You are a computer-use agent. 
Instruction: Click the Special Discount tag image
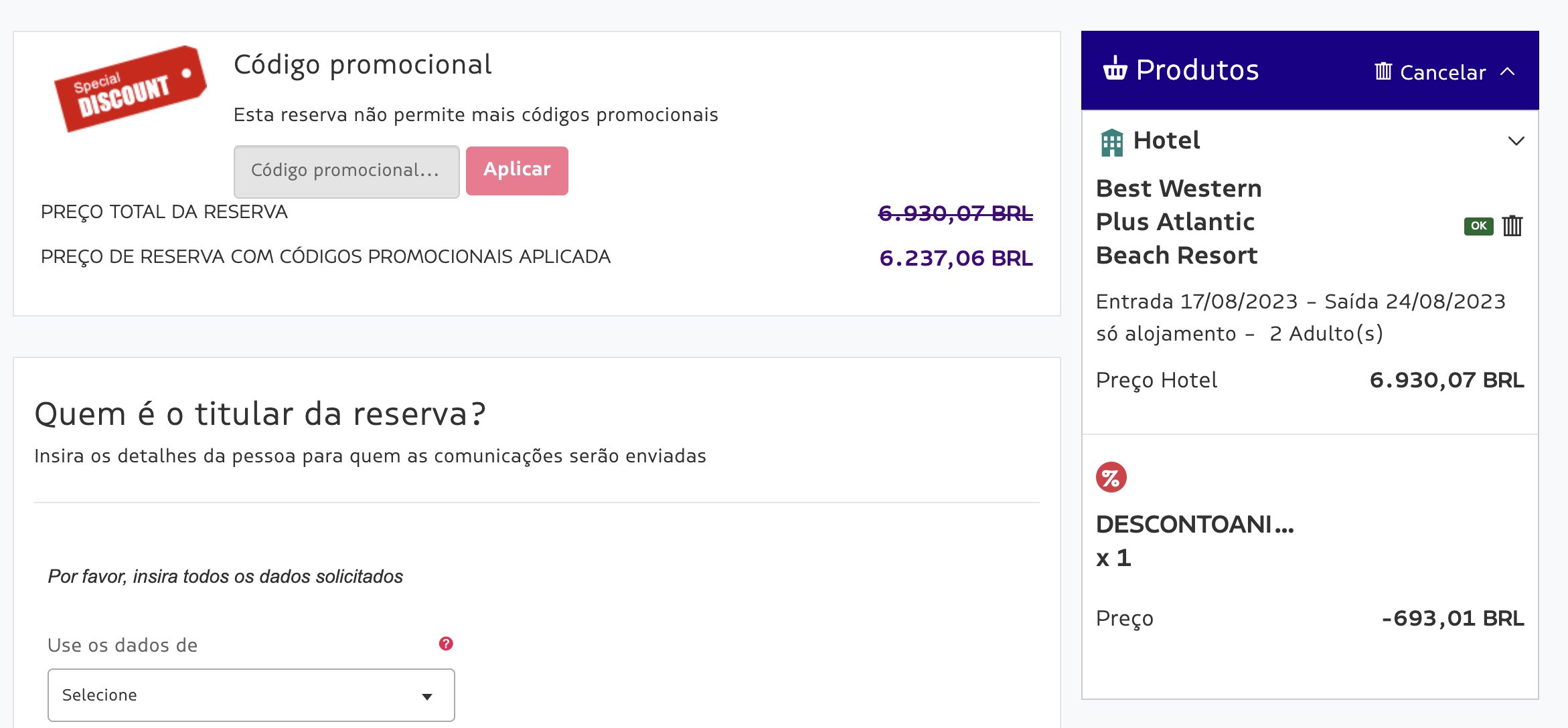point(130,89)
